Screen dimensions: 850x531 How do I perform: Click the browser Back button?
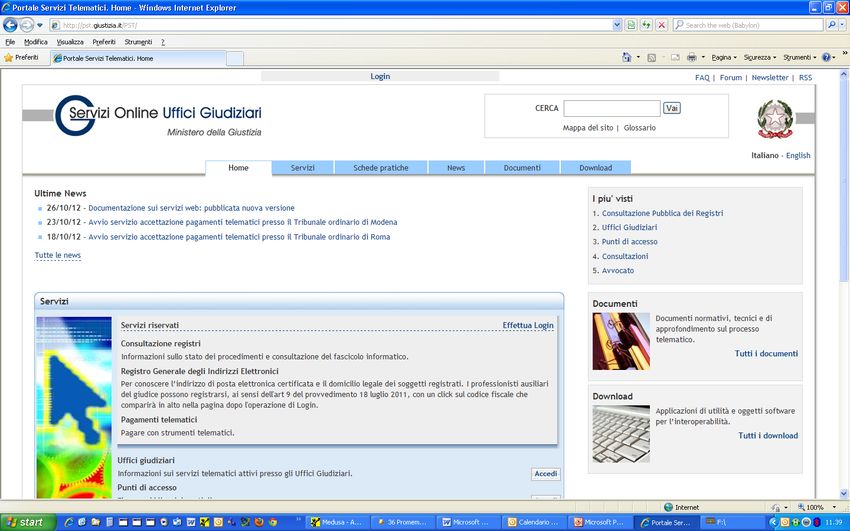(11, 25)
